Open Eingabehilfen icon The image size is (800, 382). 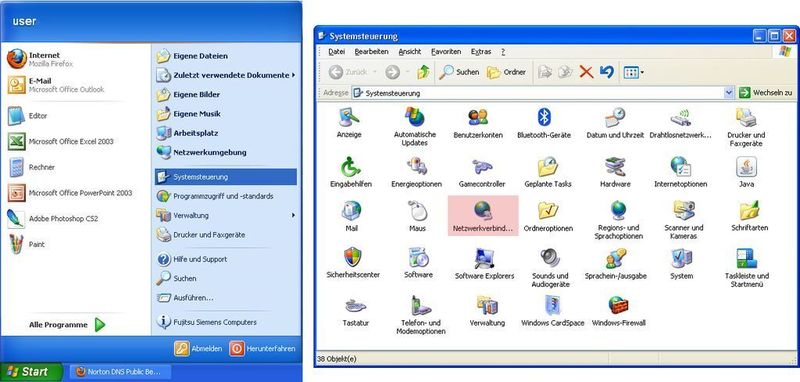[x=351, y=172]
